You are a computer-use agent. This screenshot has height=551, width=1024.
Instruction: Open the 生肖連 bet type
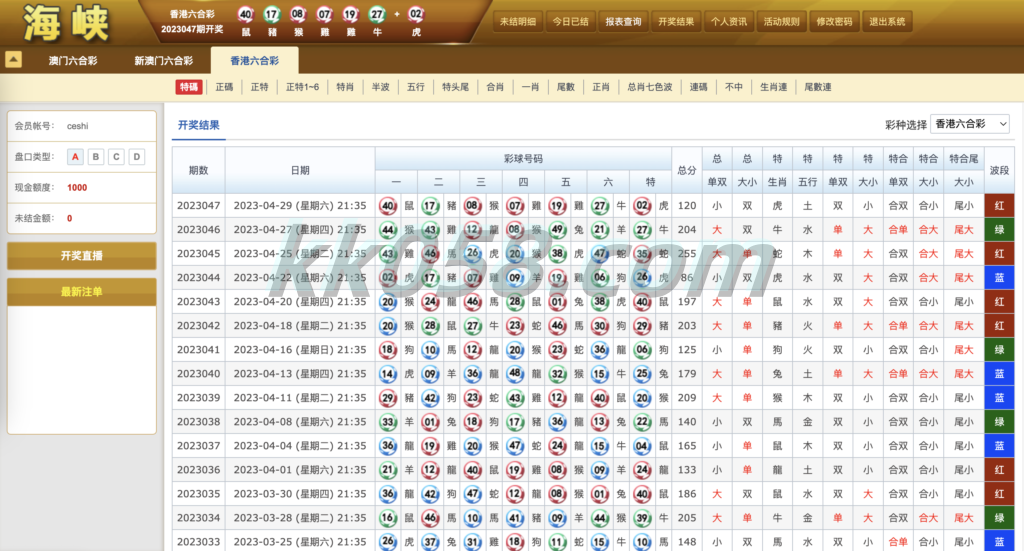pyautogui.click(x=773, y=87)
